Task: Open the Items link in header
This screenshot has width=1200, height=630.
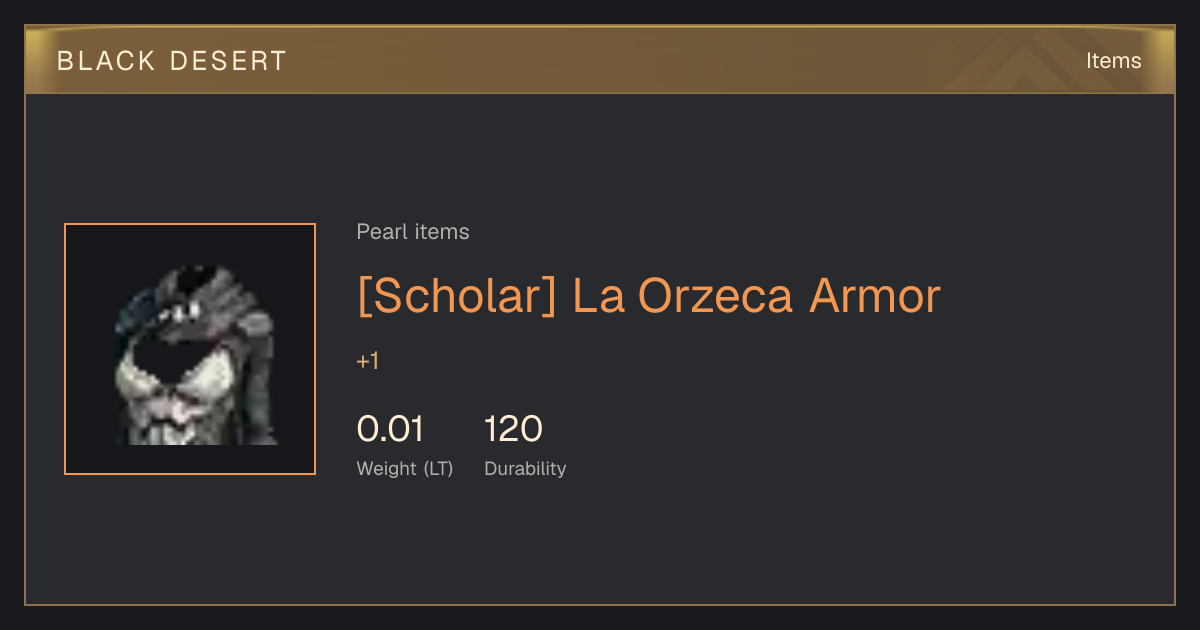Action: point(1114,61)
